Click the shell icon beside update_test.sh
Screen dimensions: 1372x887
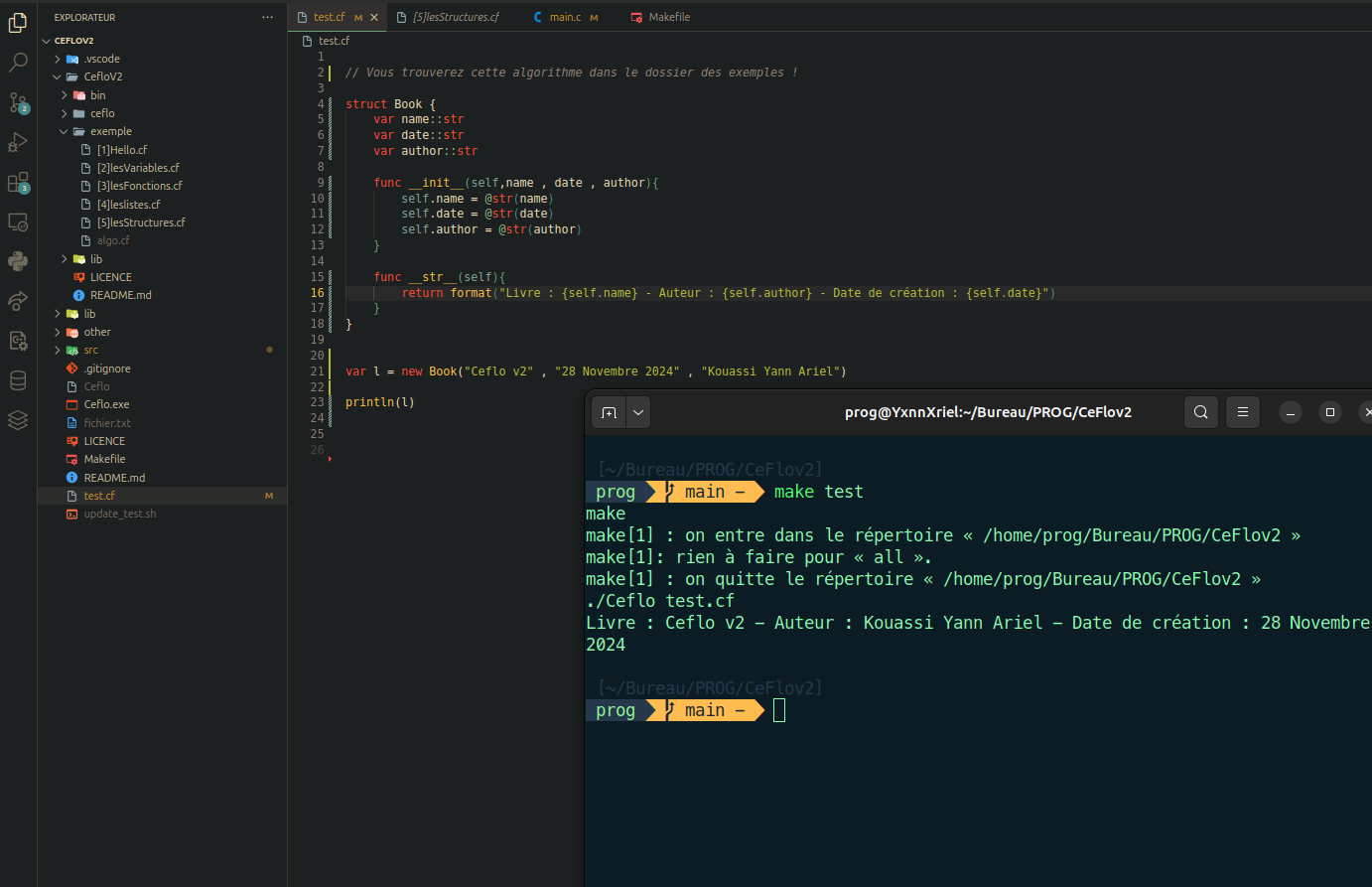pyautogui.click(x=72, y=514)
